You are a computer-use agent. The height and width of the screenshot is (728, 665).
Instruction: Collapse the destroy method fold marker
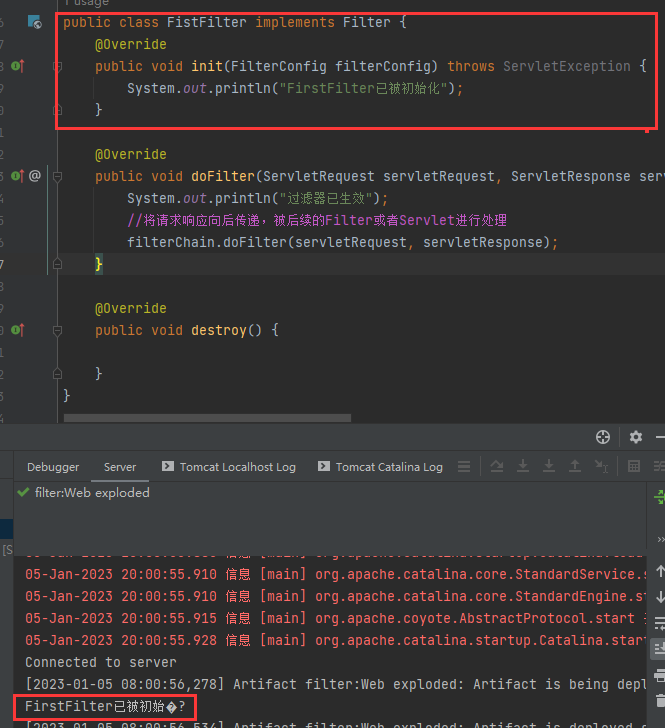(x=58, y=330)
